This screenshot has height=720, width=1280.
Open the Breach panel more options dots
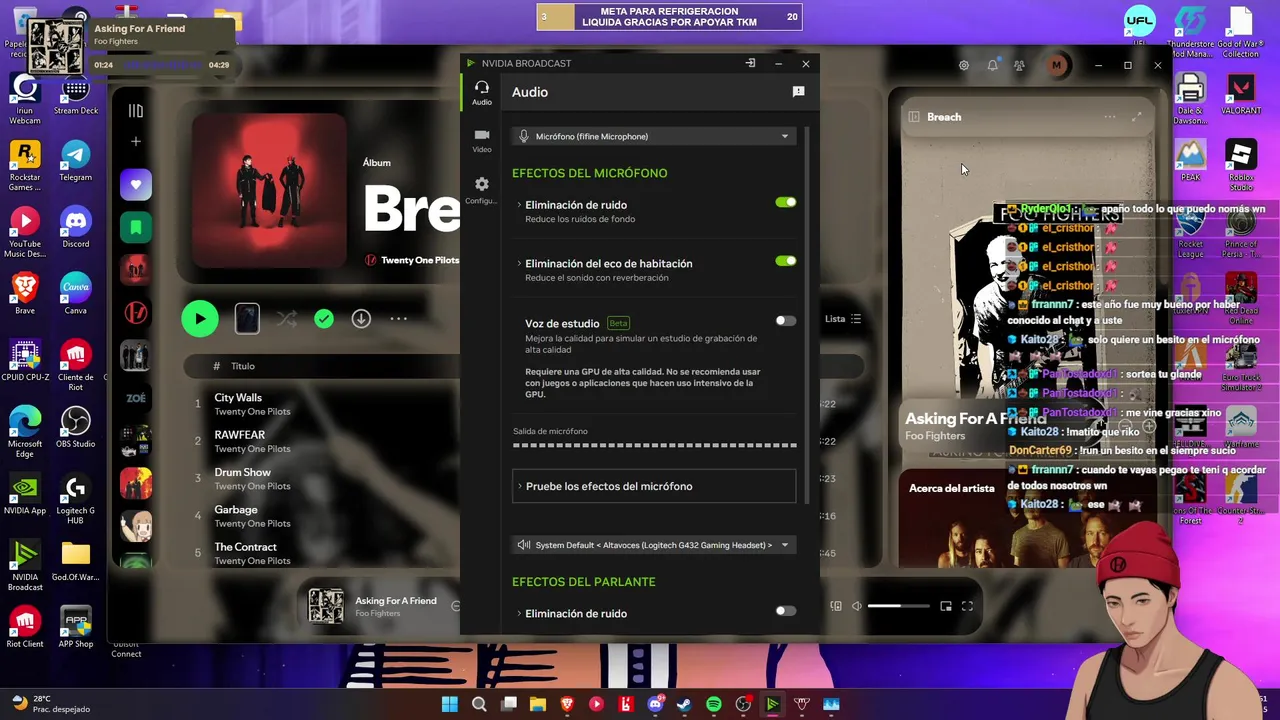click(1110, 117)
